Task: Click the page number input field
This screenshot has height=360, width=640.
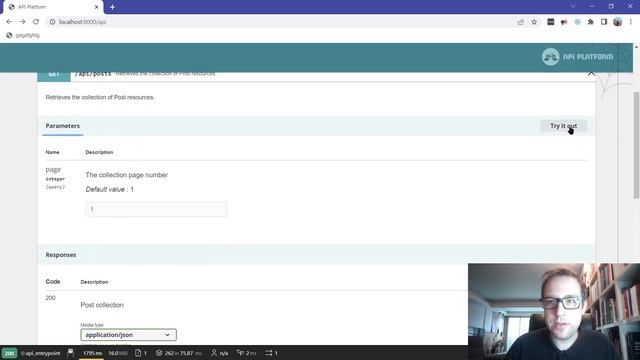Action: [156, 209]
